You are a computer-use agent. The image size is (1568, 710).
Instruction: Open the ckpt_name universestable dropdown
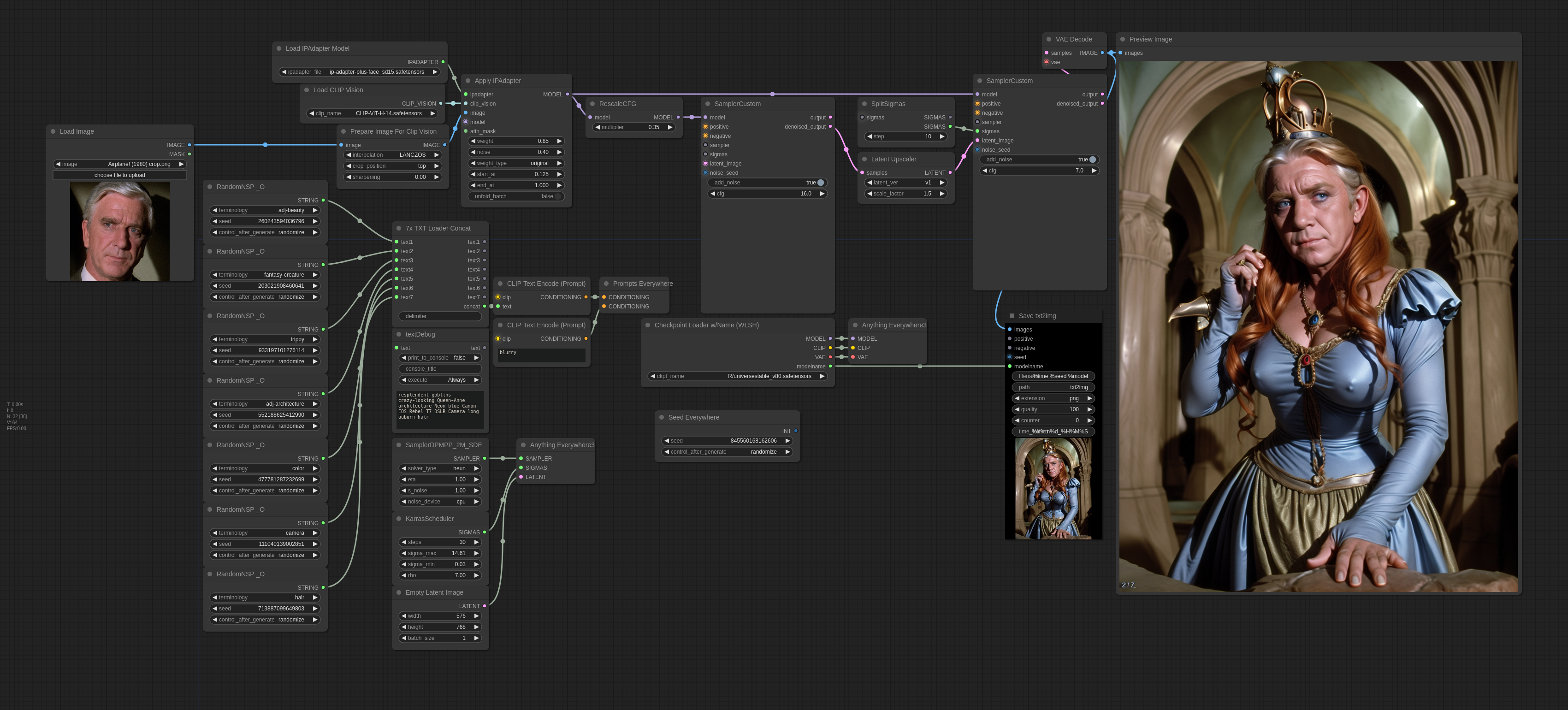(737, 376)
